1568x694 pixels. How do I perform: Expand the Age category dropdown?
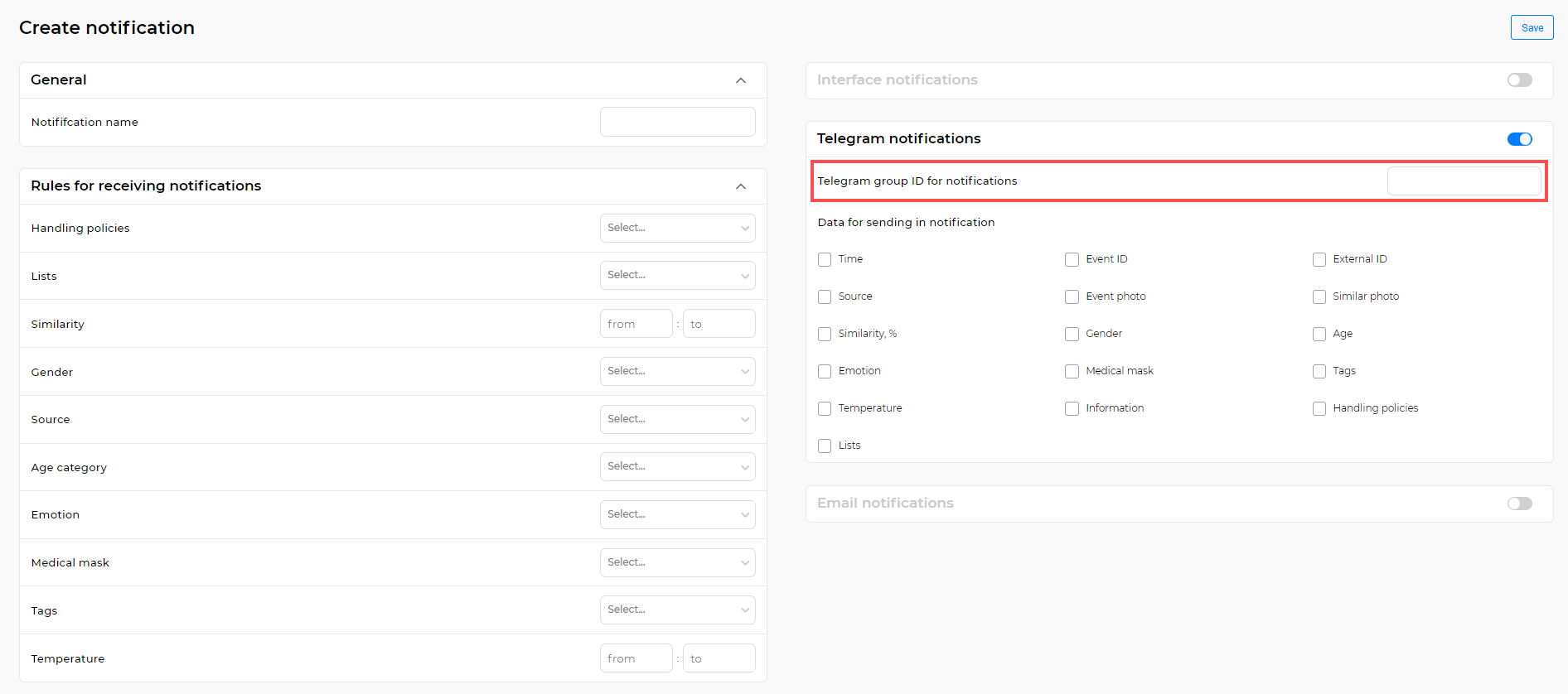coord(677,467)
